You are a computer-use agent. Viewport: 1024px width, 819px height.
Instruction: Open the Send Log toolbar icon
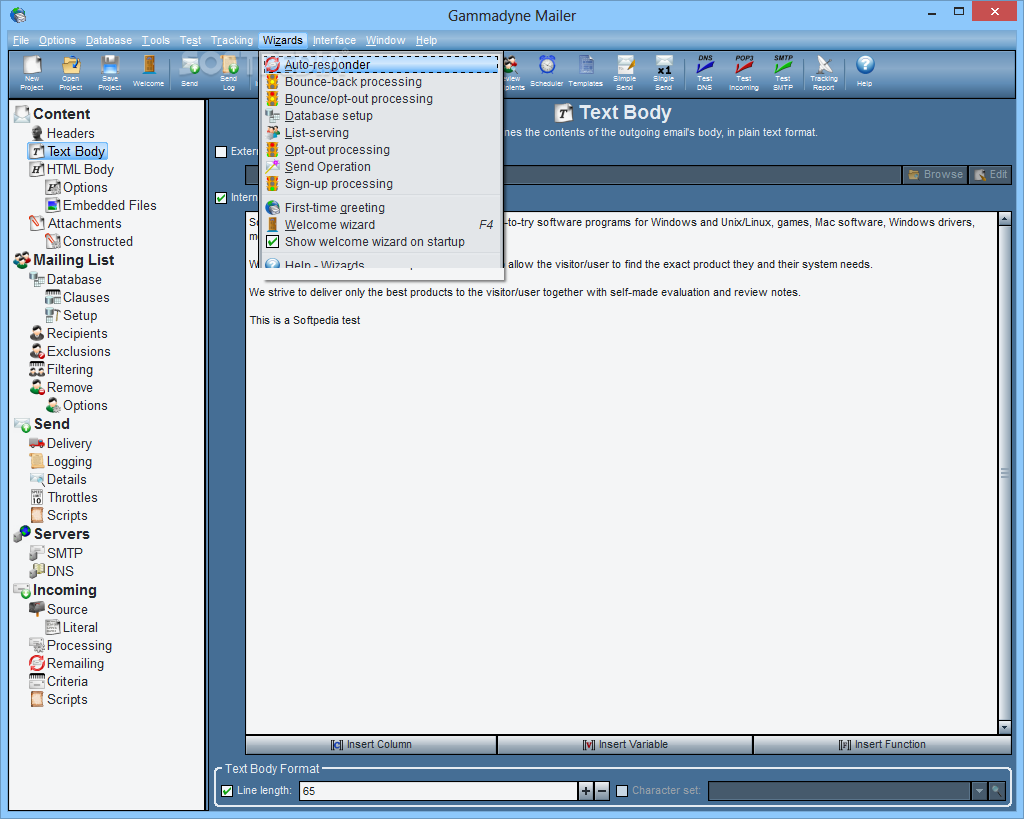tap(229, 72)
